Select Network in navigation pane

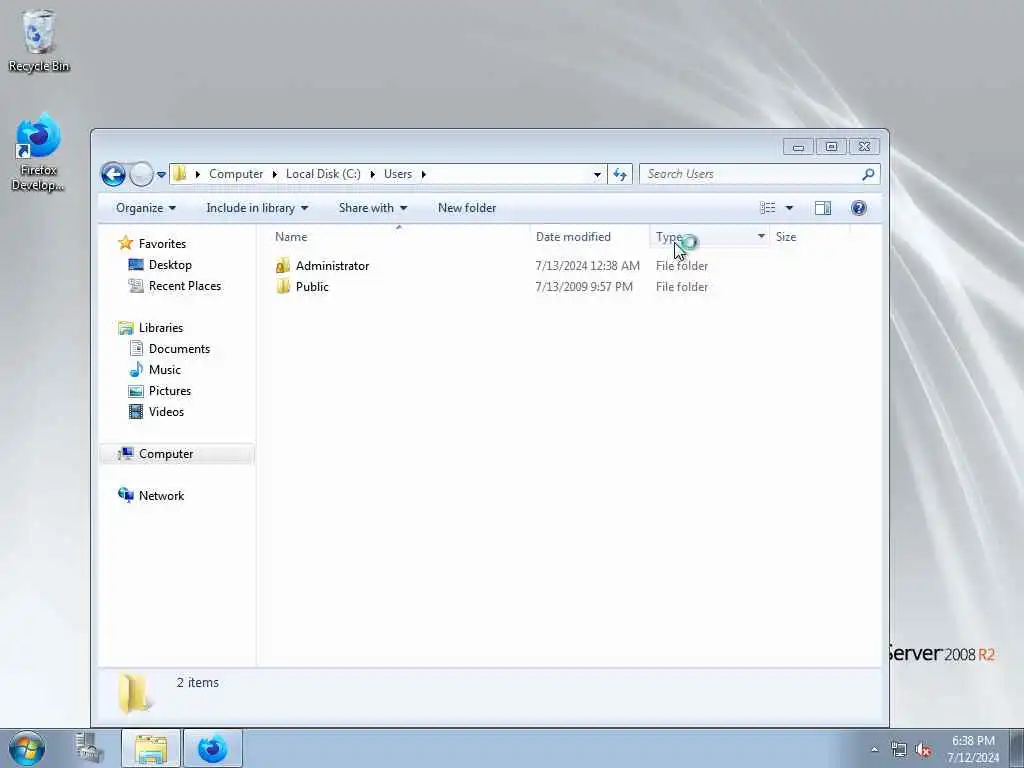[x=161, y=496]
